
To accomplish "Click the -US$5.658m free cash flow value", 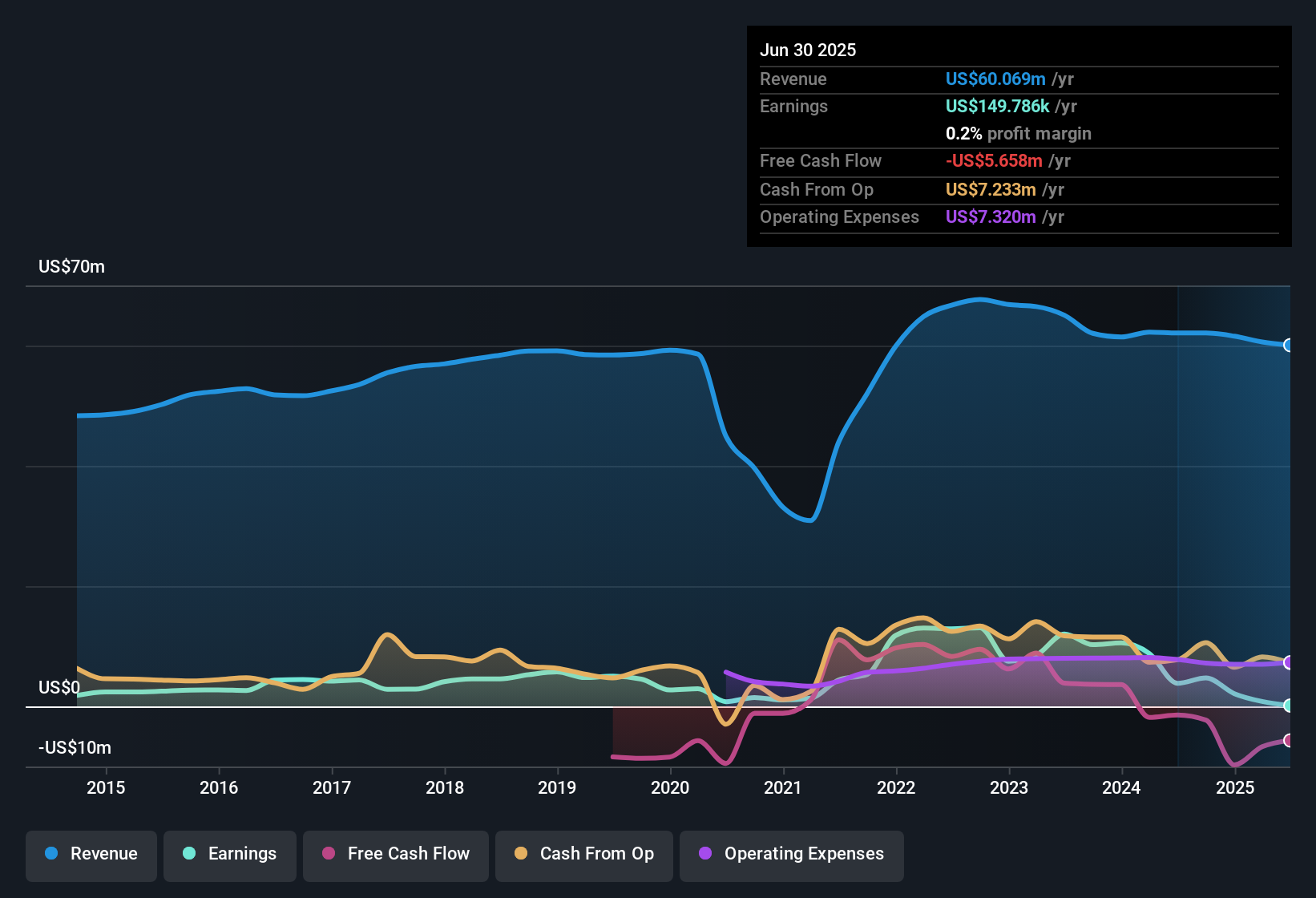I will [x=994, y=160].
